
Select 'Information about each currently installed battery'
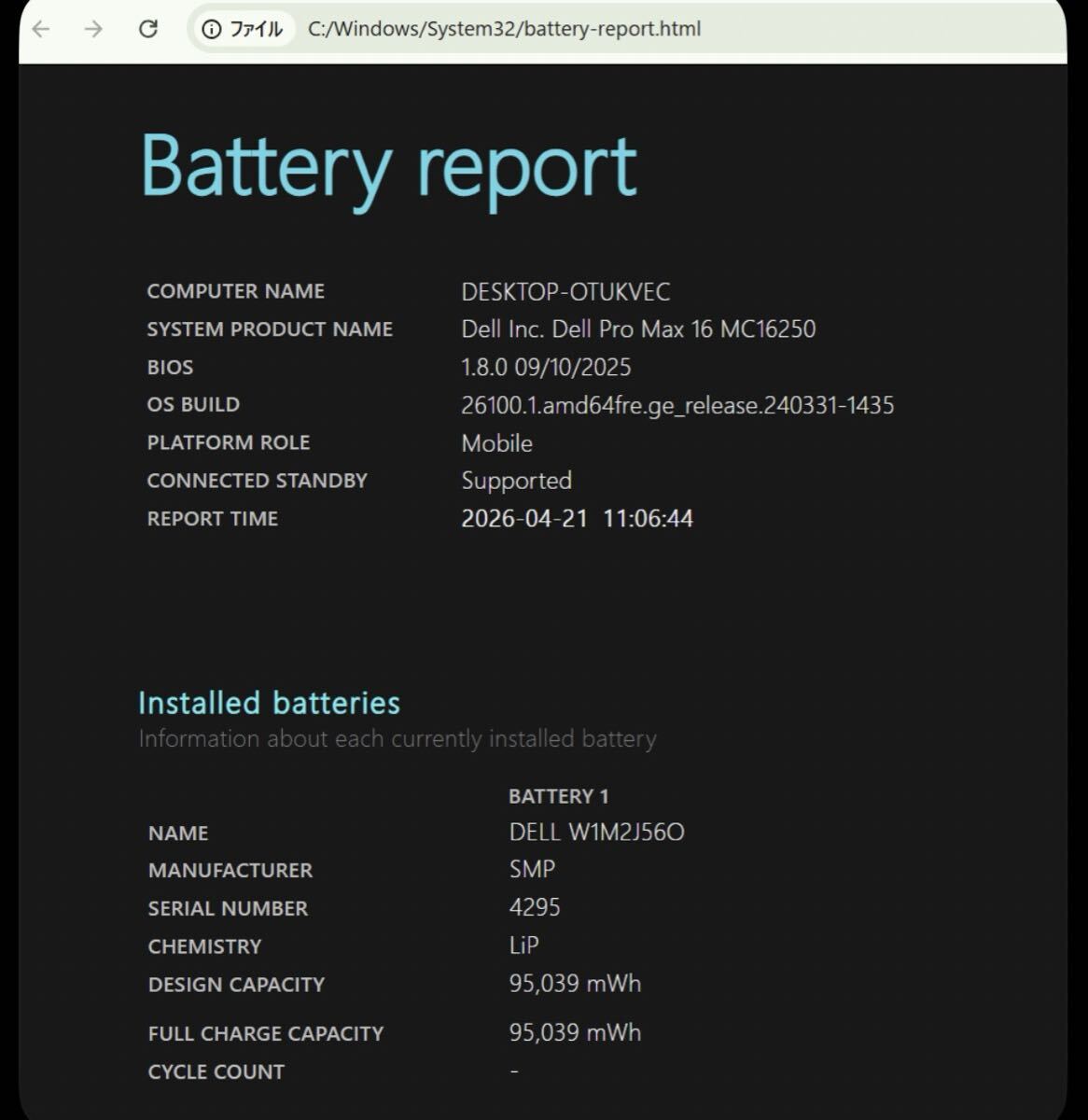[x=398, y=739]
